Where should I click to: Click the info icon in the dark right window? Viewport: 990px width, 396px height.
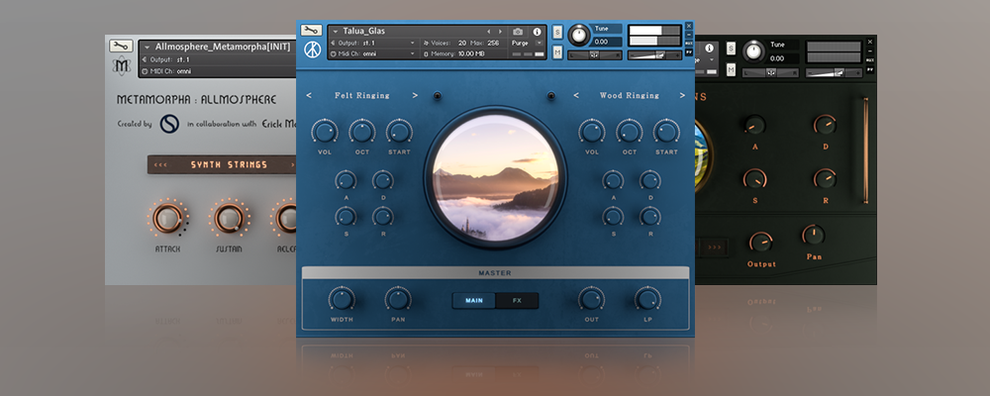[x=709, y=48]
